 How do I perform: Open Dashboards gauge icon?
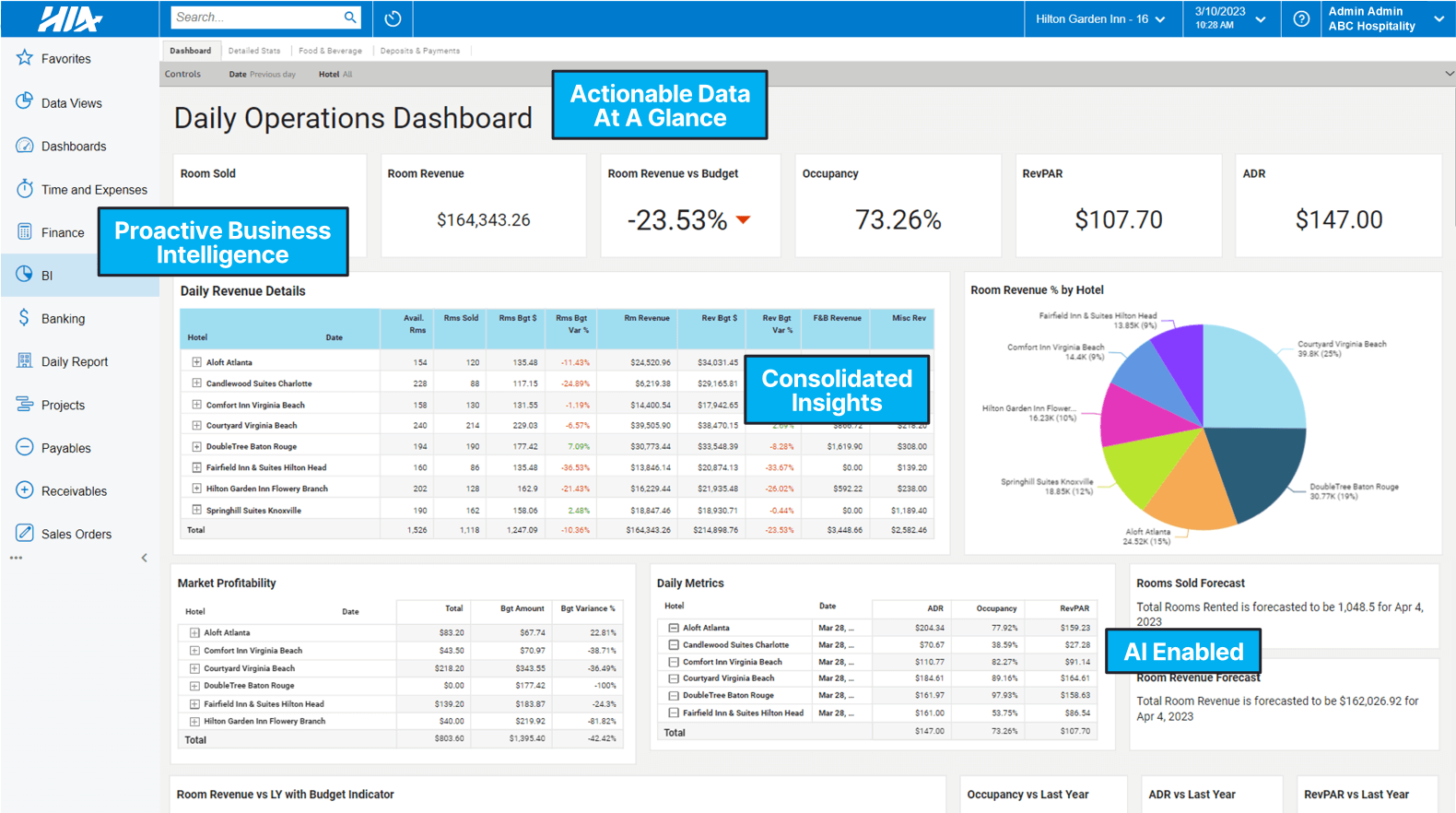(25, 146)
